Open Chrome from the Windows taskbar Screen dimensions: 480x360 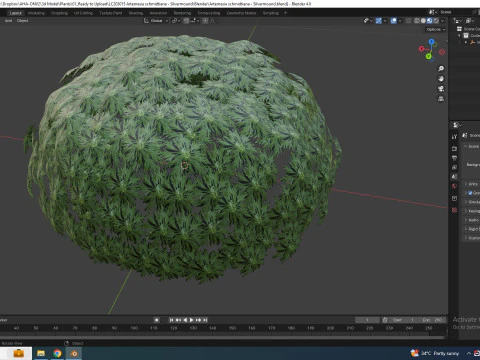click(x=57, y=353)
